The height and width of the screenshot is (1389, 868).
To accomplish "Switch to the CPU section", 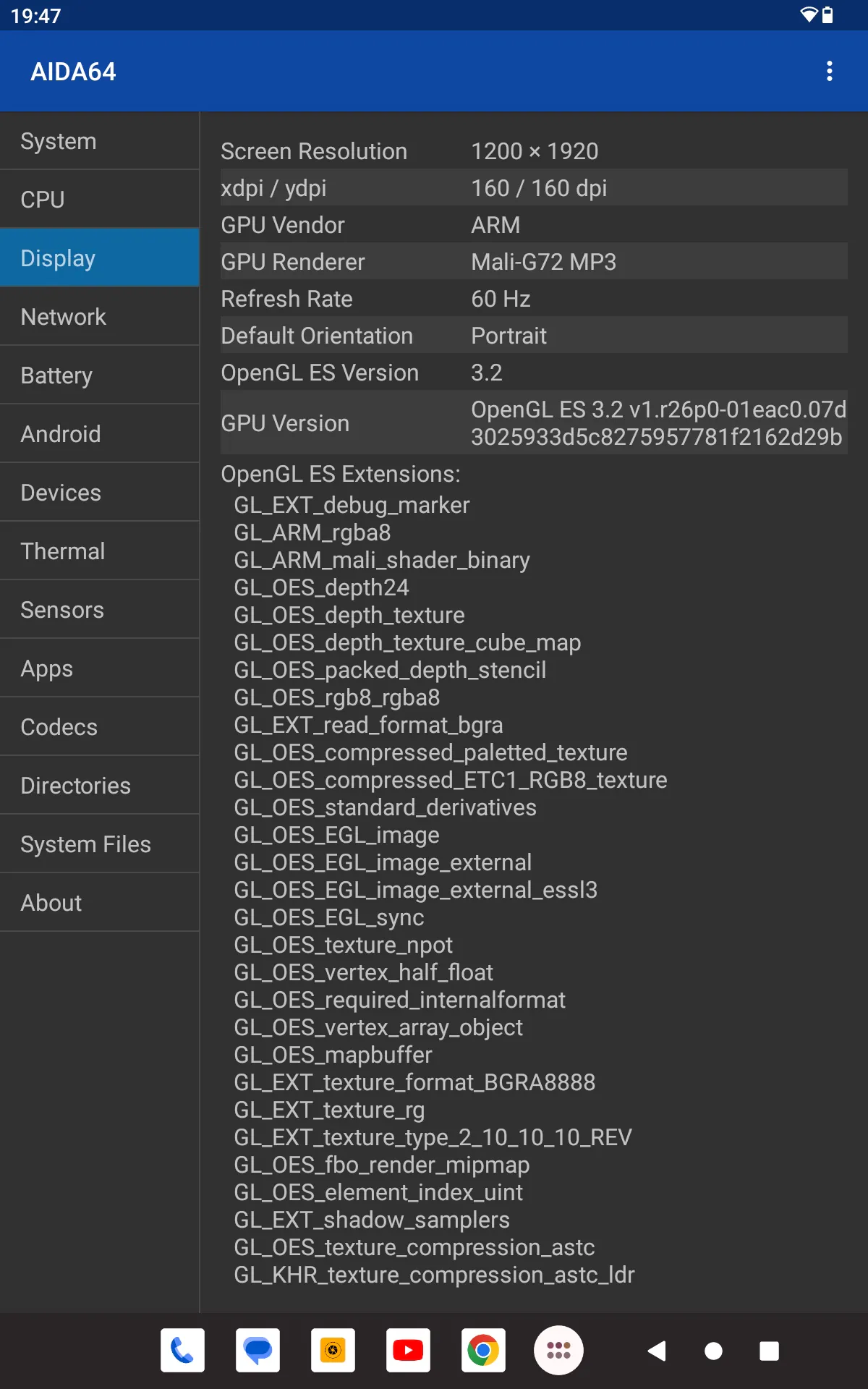I will click(x=100, y=200).
